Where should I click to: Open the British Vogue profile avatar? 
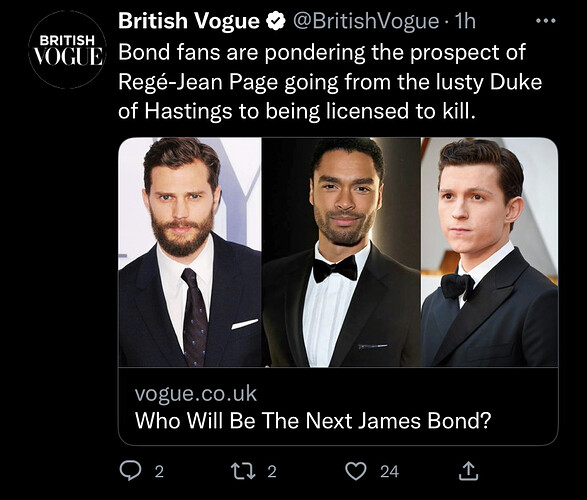(x=67, y=49)
